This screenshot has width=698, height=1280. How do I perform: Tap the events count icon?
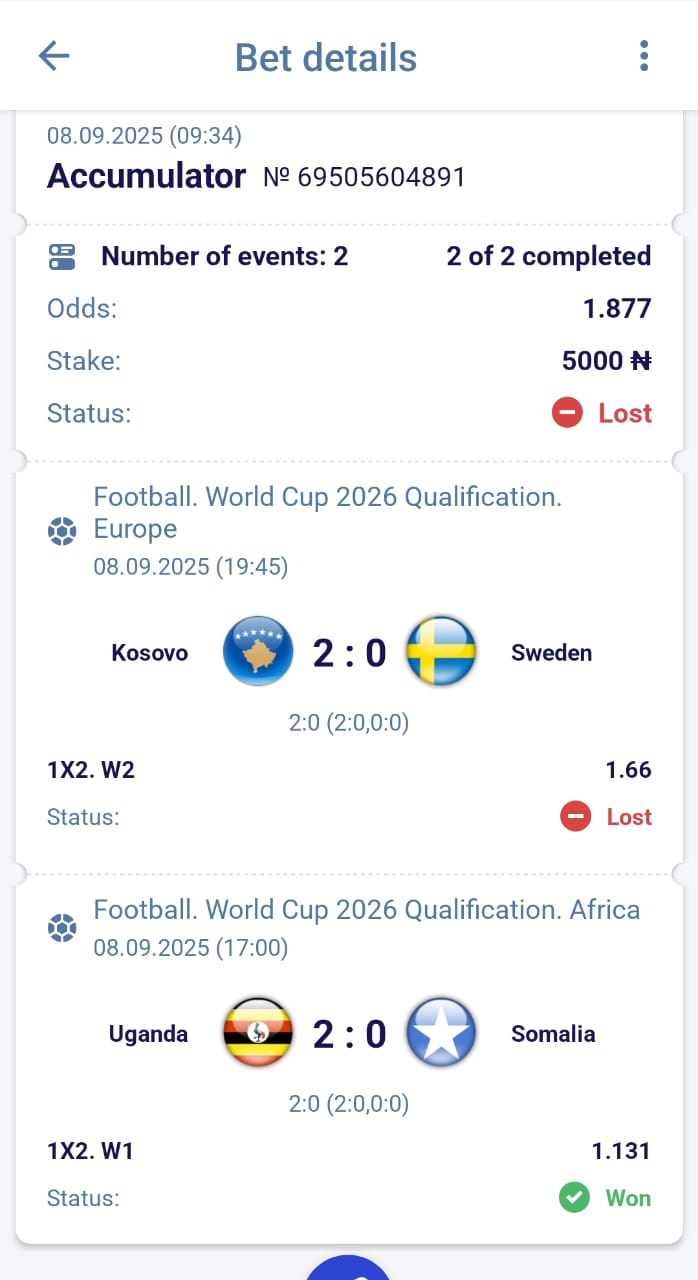pos(62,257)
